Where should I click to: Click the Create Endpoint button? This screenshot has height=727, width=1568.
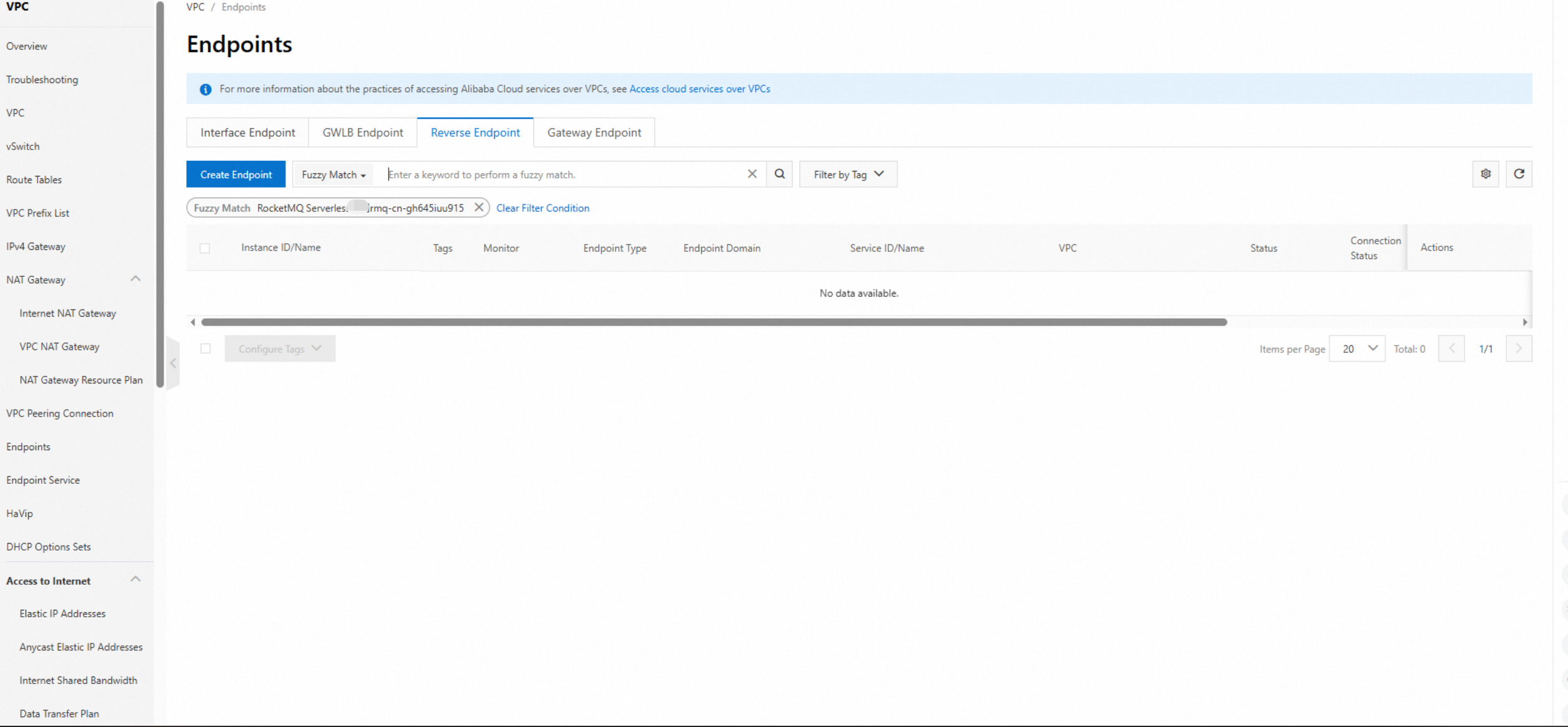point(236,175)
